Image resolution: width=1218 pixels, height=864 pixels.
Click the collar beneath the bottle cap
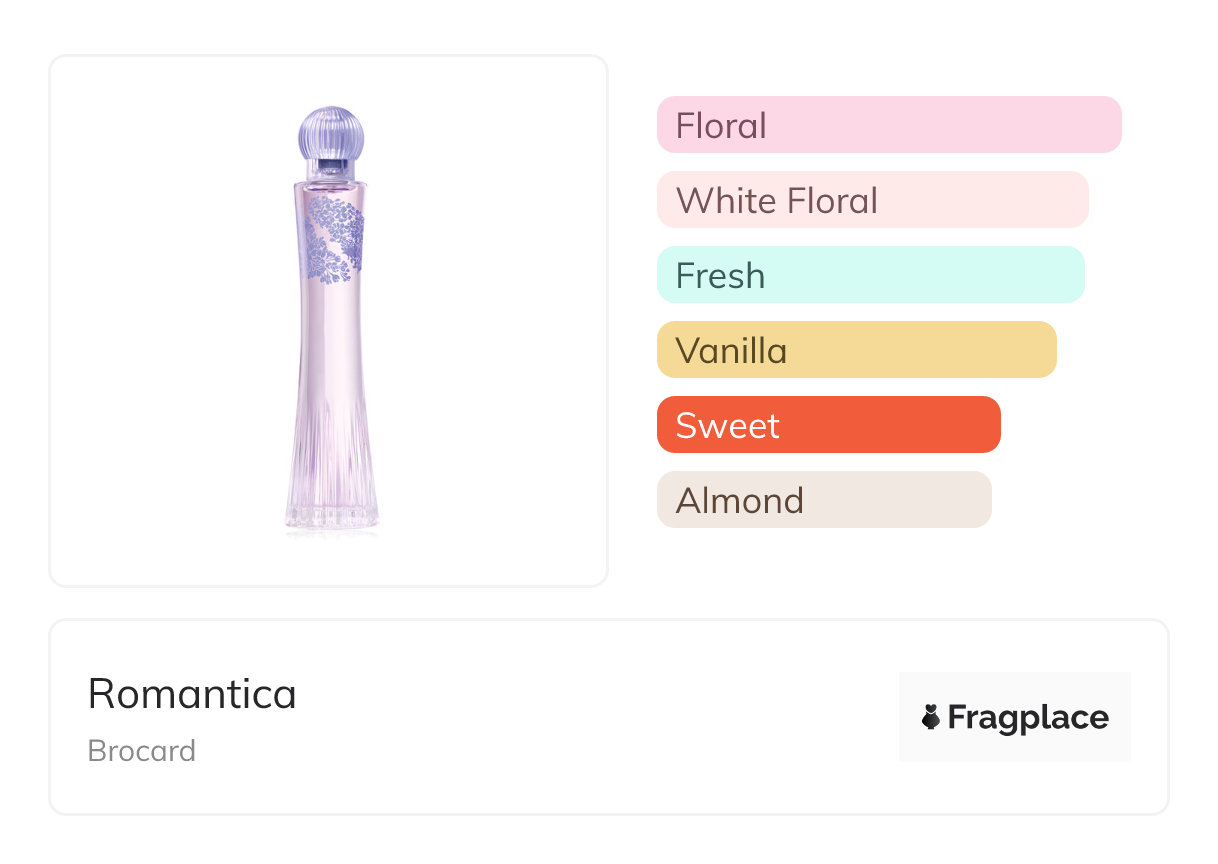(x=331, y=168)
